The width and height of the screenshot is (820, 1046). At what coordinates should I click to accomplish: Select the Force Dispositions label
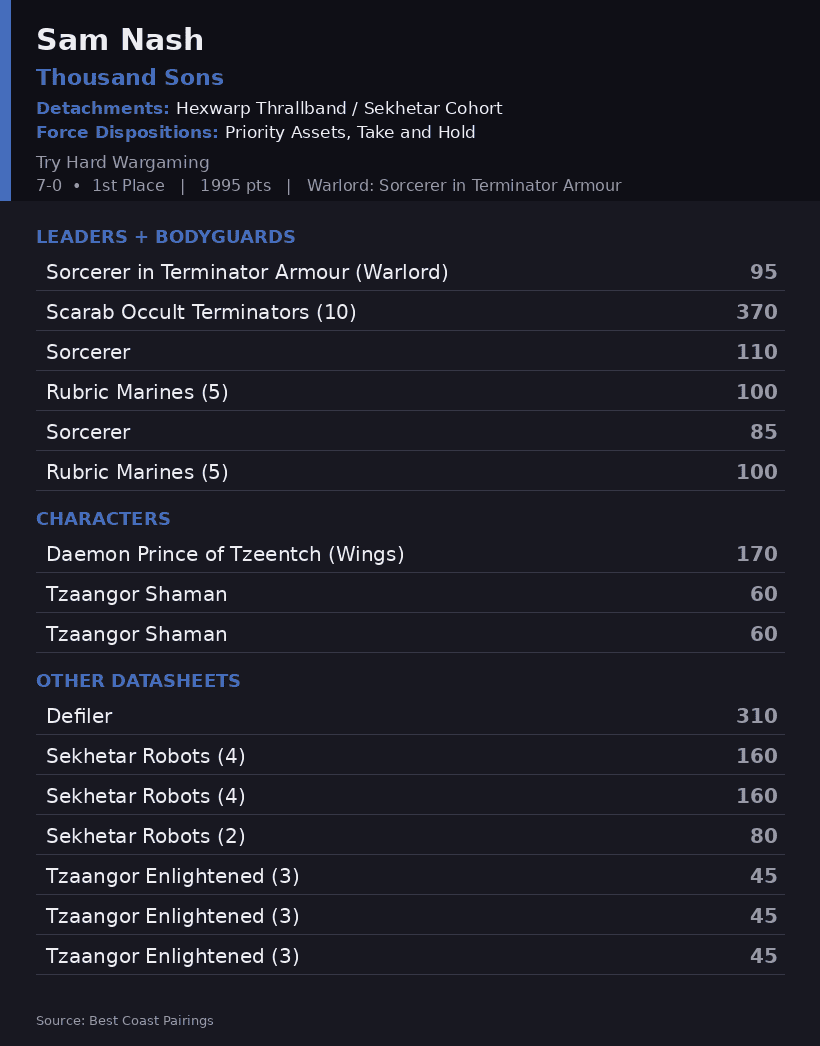pyautogui.click(x=127, y=132)
